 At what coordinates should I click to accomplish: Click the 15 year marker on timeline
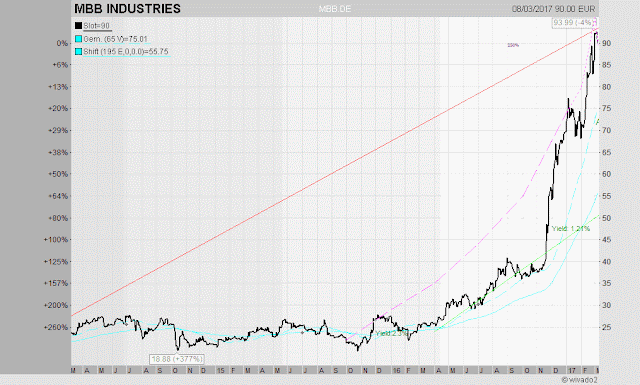point(220,371)
